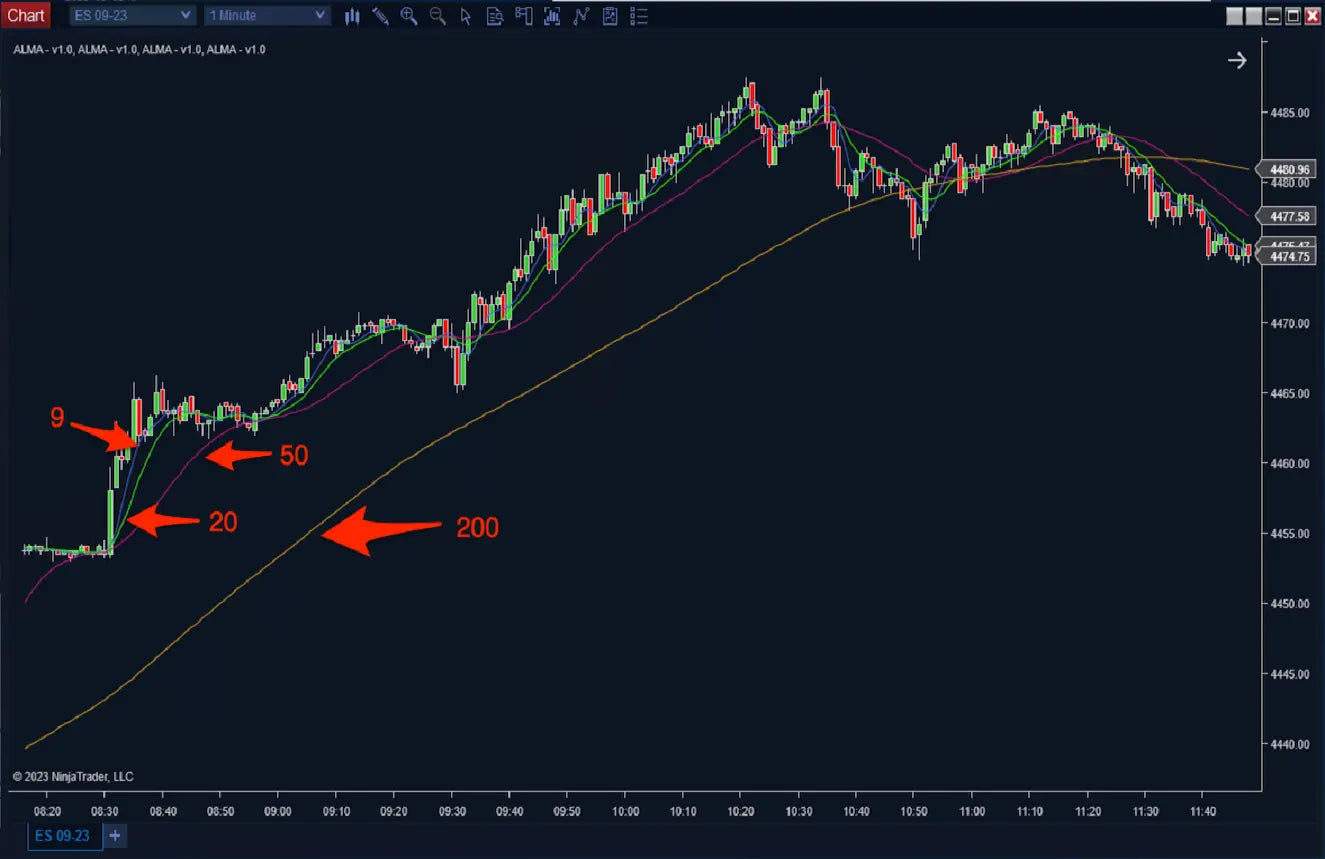This screenshot has width=1325, height=859.
Task: Open Chart Trader panel icon
Action: click(x=523, y=16)
